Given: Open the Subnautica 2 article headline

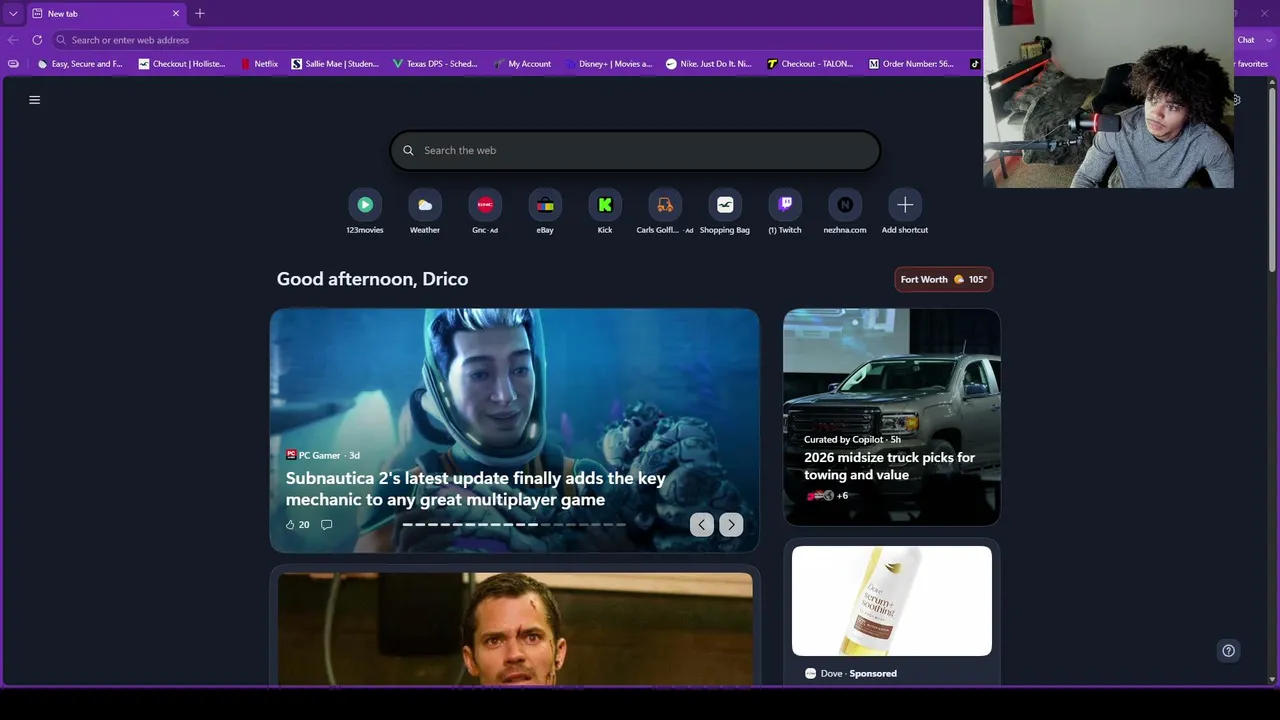Looking at the screenshot, I should point(476,489).
